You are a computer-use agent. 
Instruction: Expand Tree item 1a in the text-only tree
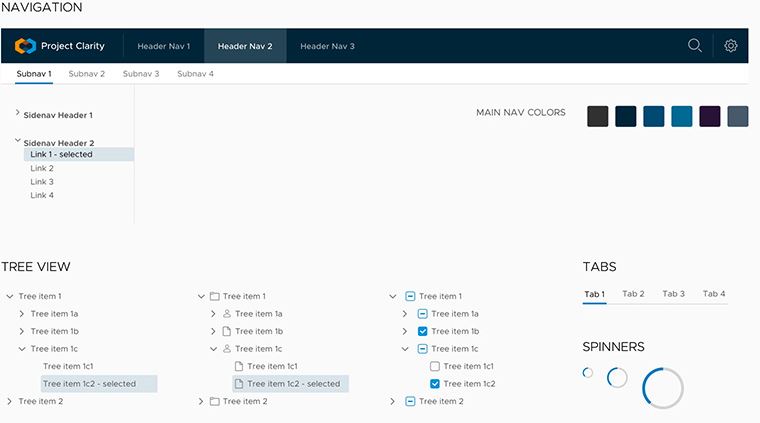(21, 313)
